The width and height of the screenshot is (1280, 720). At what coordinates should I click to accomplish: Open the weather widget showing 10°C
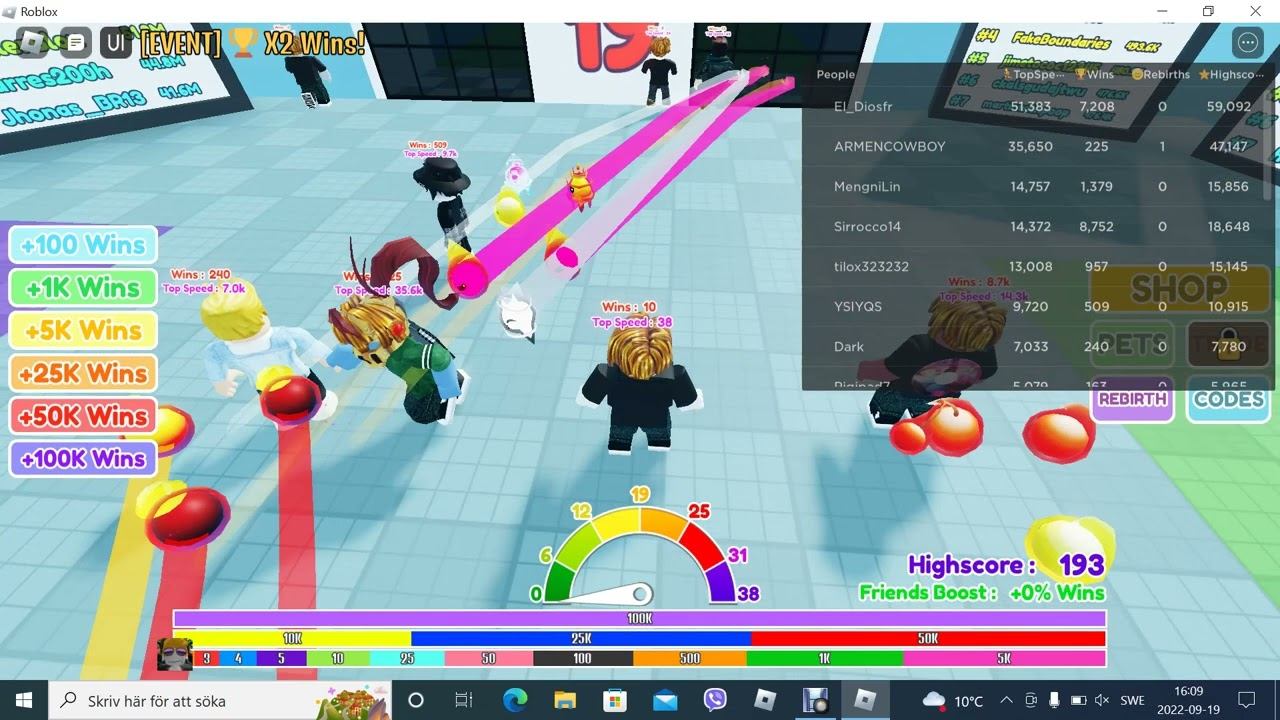tap(953, 700)
